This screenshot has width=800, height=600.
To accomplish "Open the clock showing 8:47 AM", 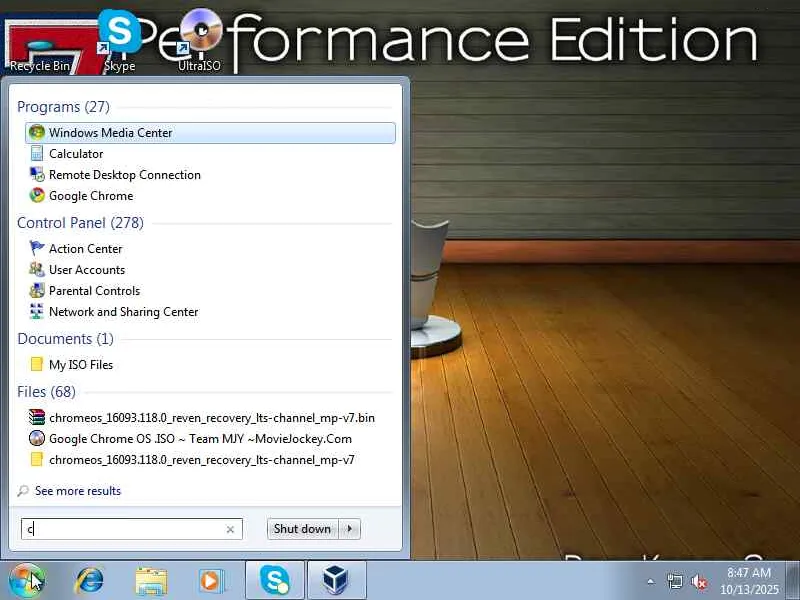I will click(x=748, y=572).
